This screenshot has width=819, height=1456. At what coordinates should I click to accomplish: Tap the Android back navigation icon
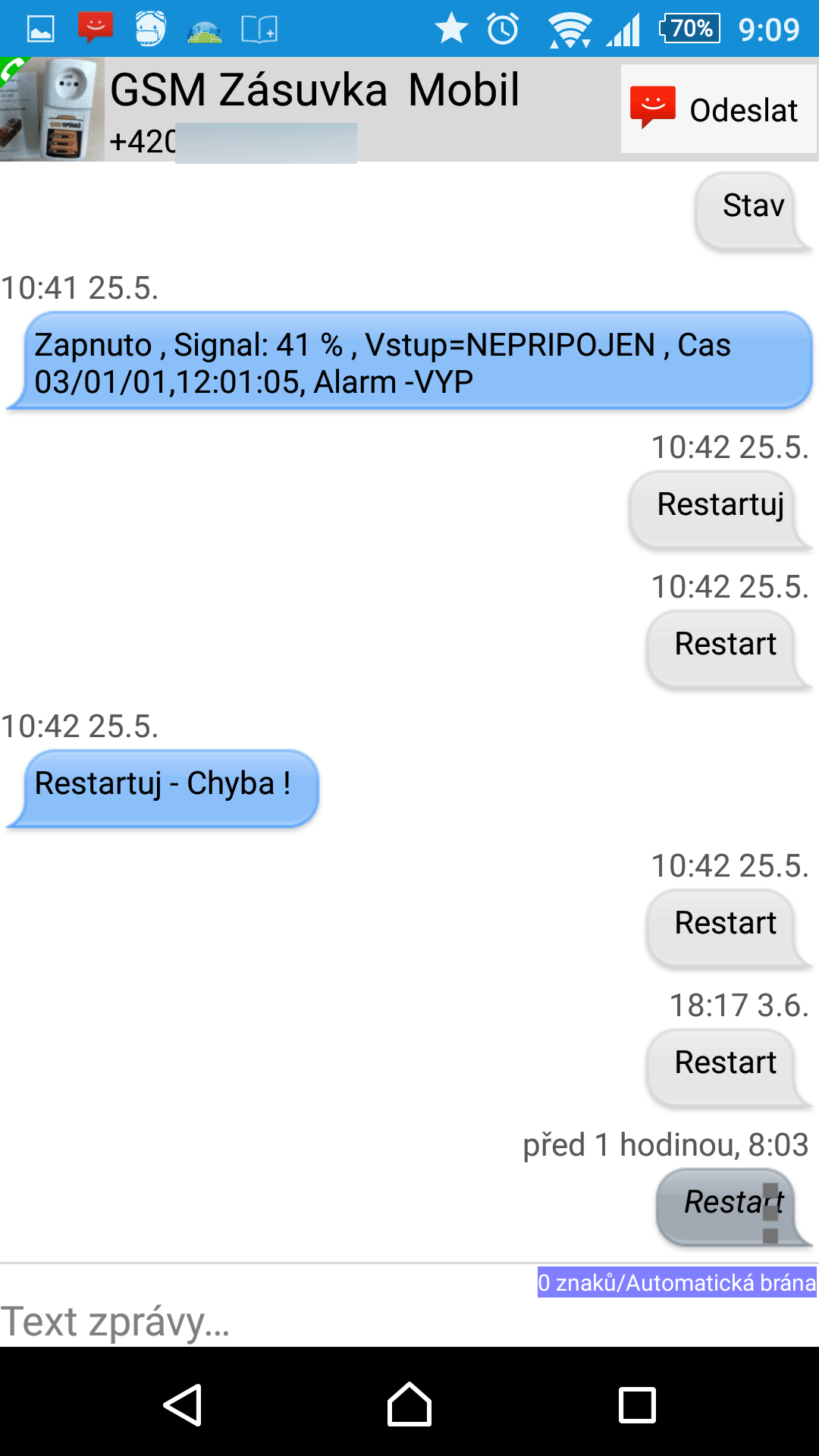183,1404
